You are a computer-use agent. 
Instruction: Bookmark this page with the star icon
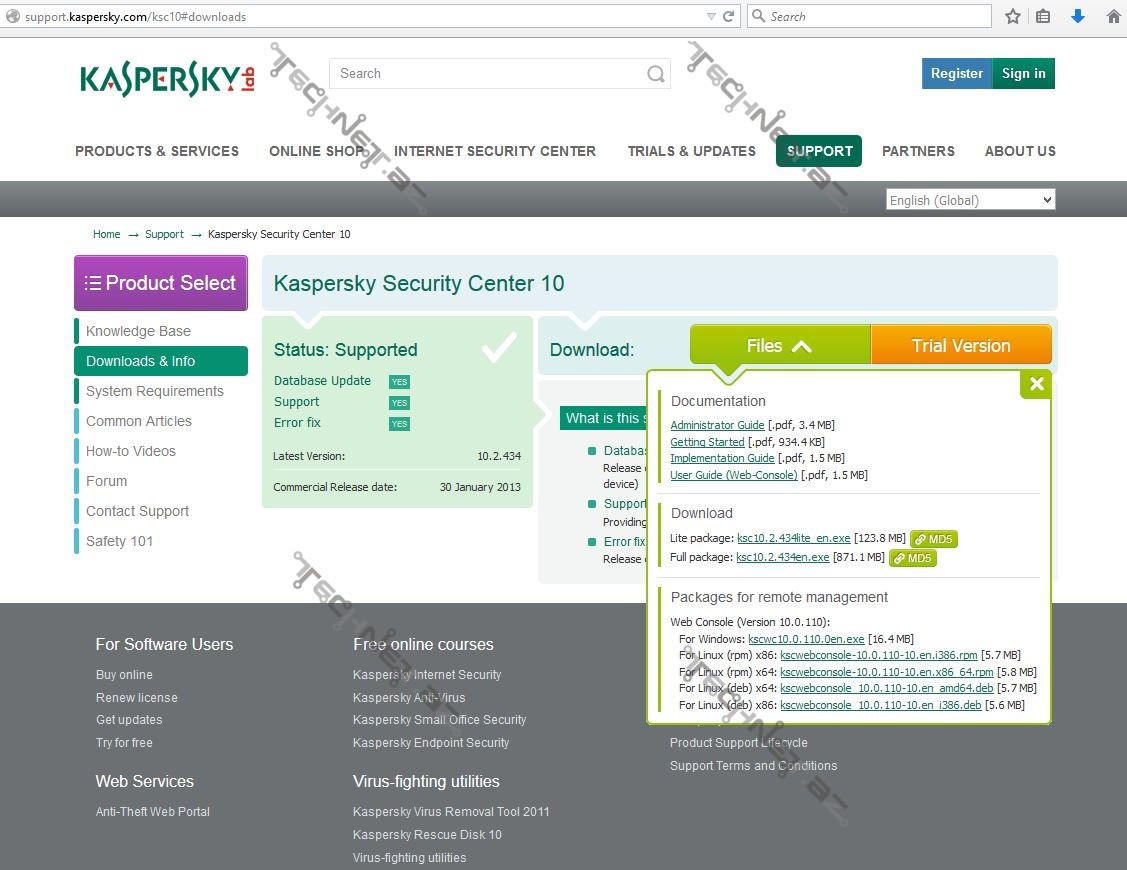[x=1012, y=16]
